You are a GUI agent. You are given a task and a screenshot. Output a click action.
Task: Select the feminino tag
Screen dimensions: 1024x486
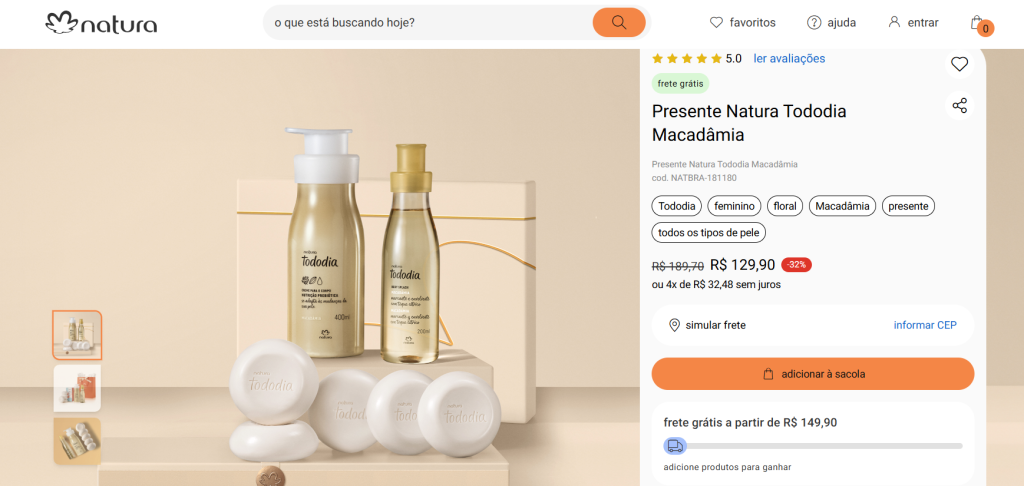(x=734, y=206)
